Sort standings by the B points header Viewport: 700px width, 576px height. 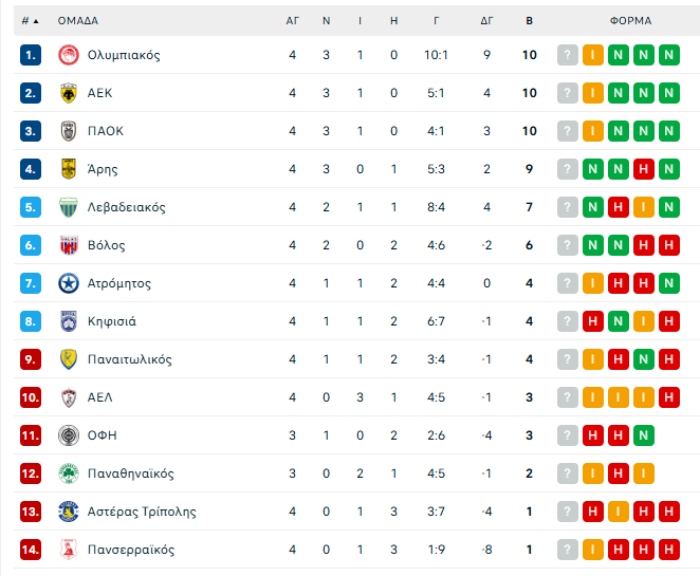coord(529,21)
